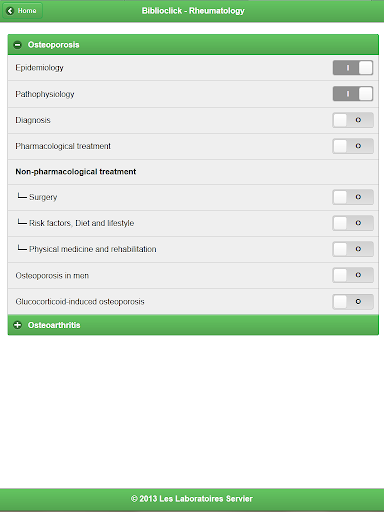Click the Epidemiology row label
The height and width of the screenshot is (512, 384).
coord(39,68)
